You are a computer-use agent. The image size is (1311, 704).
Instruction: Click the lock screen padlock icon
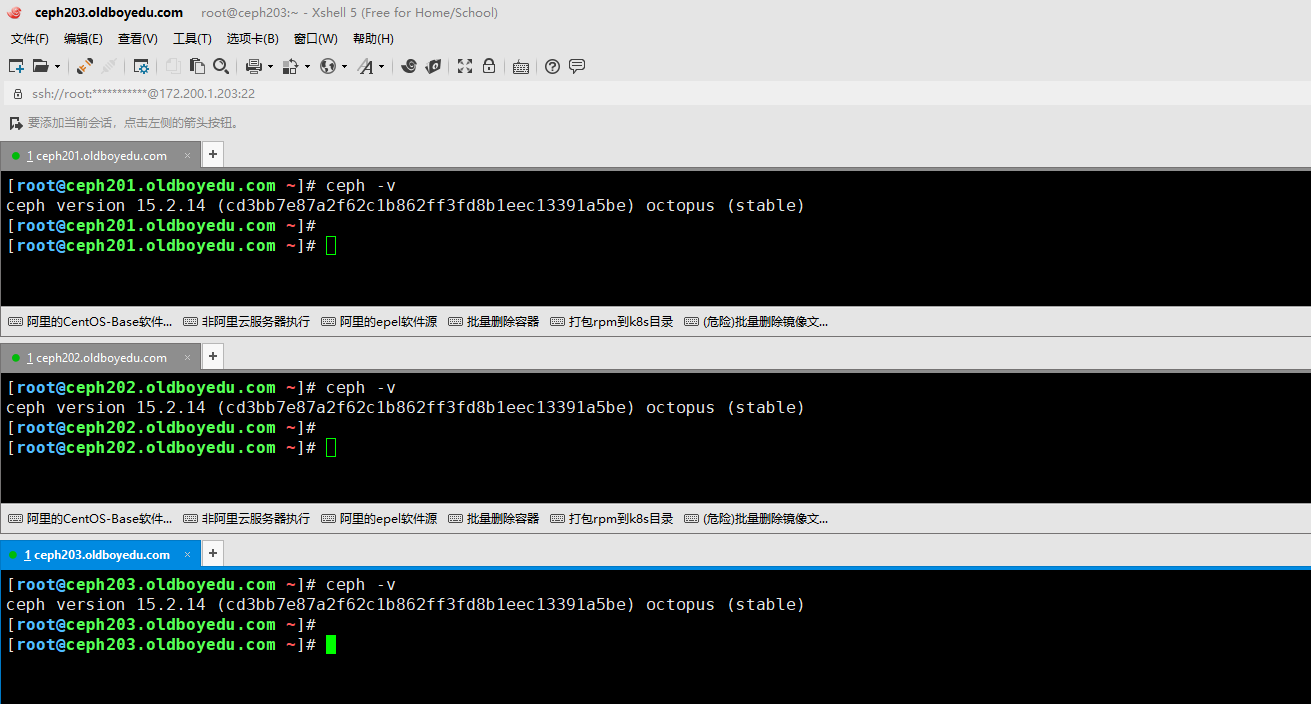[x=489, y=66]
